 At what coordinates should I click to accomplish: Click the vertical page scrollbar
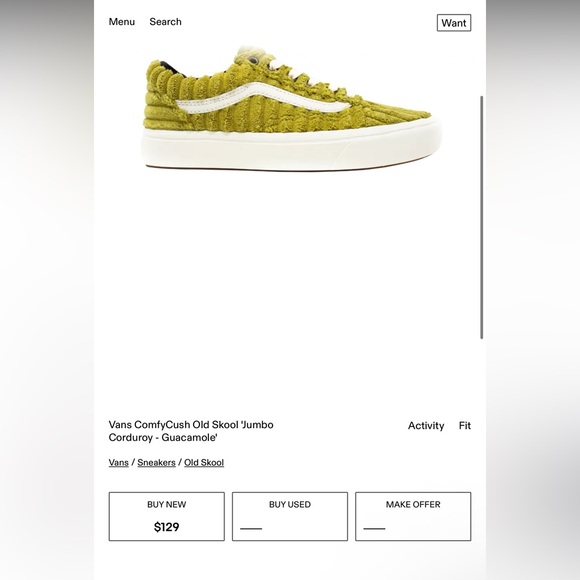[482, 217]
